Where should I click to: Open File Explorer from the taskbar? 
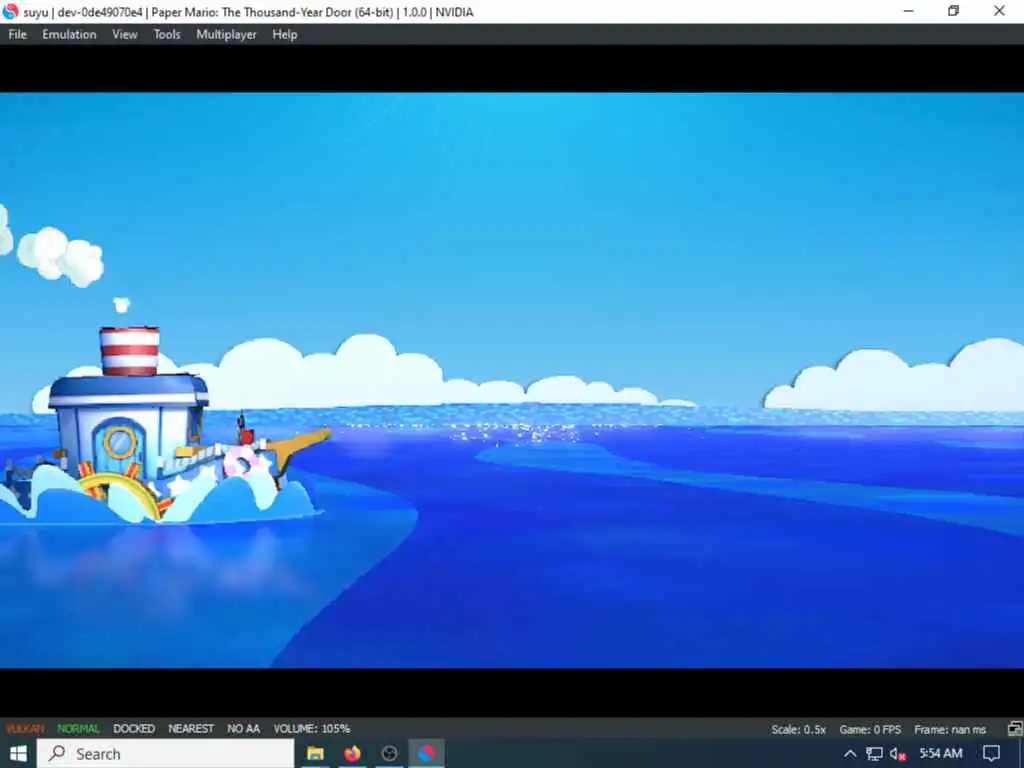pos(315,754)
